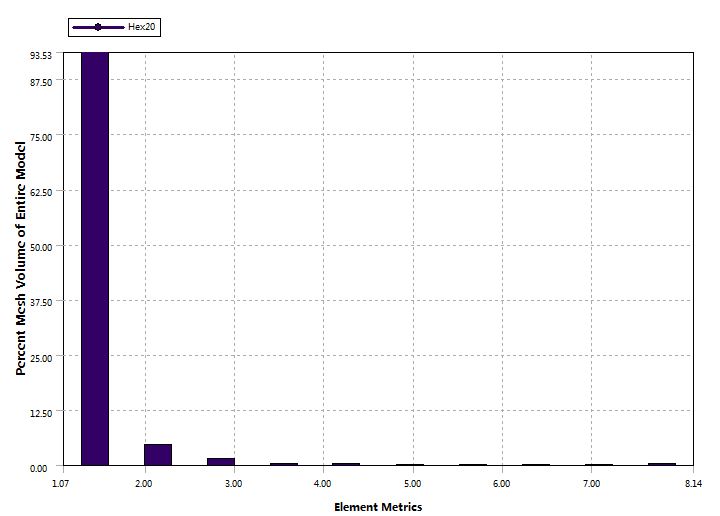720x516 pixels.
Task: Click the 1.07 minimum x-axis label
Action: pos(60,484)
